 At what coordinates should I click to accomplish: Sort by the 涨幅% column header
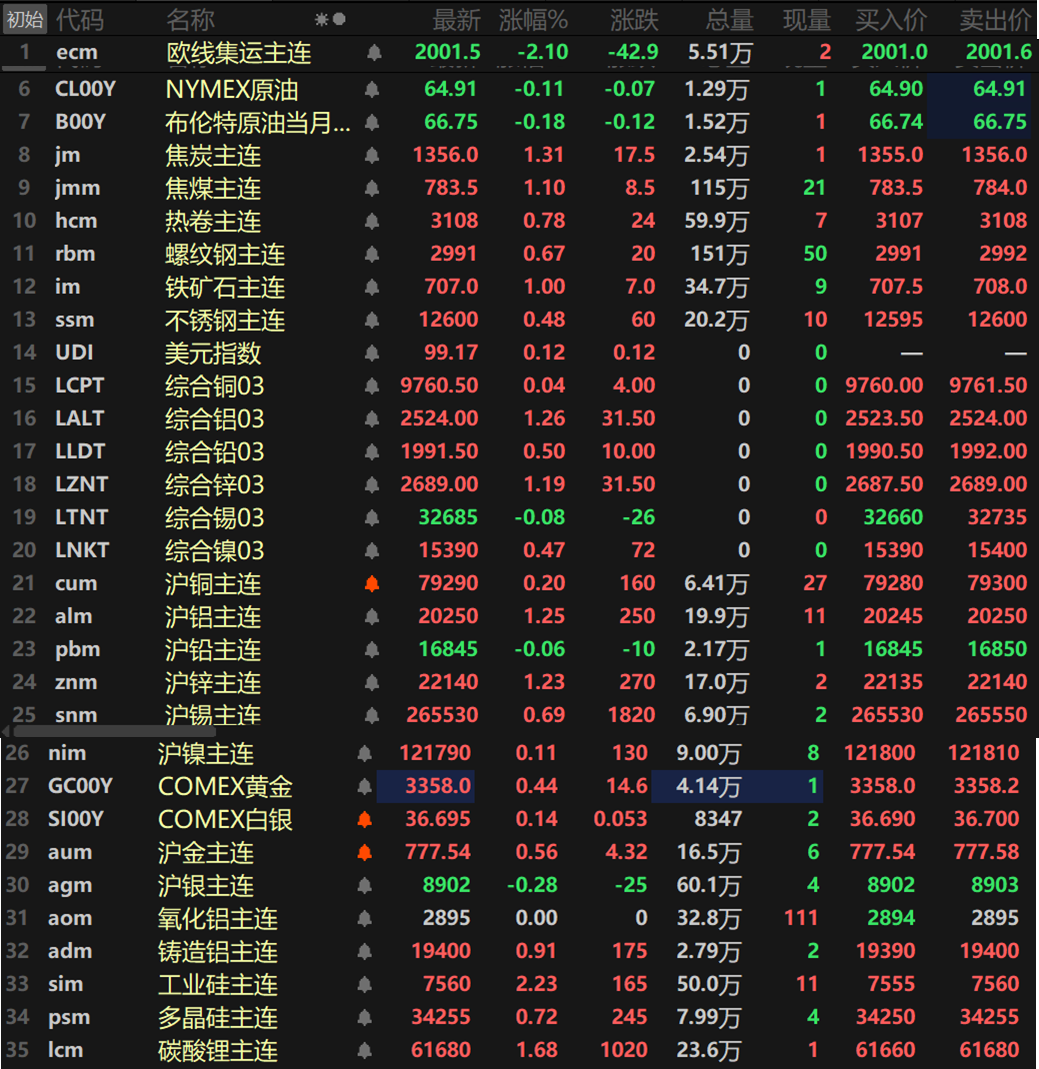(533, 20)
